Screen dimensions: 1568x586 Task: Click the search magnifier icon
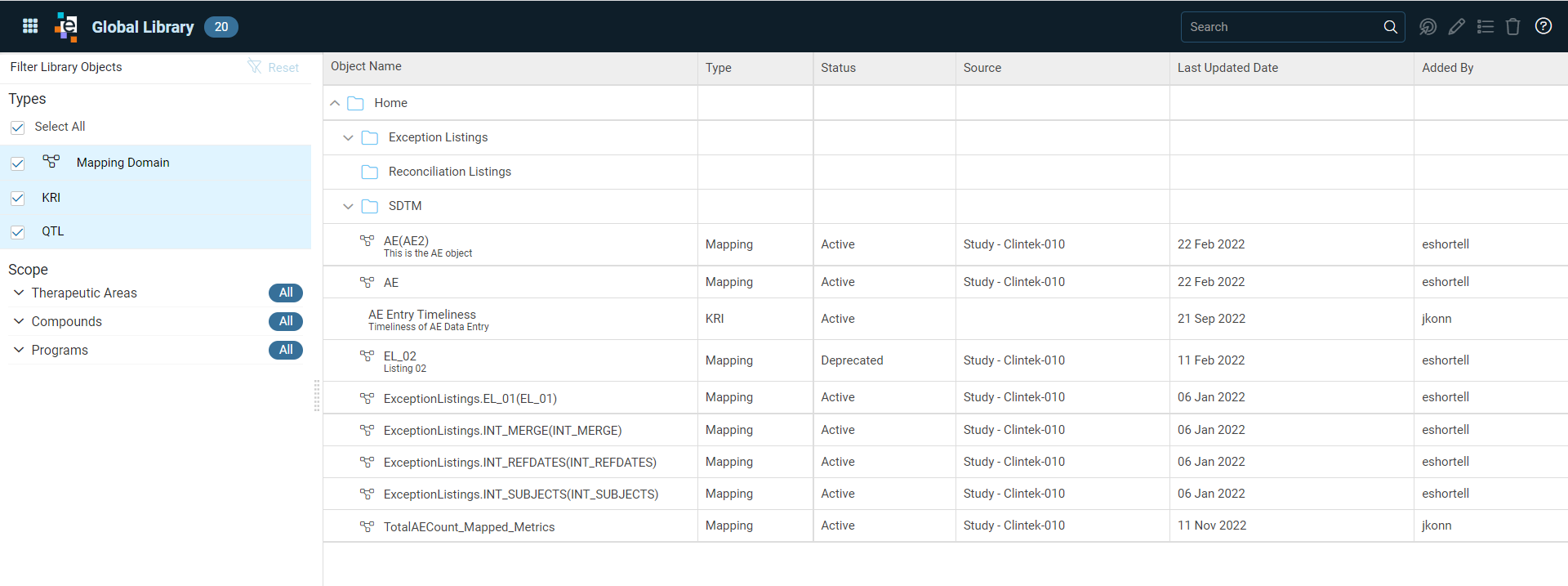1390,27
